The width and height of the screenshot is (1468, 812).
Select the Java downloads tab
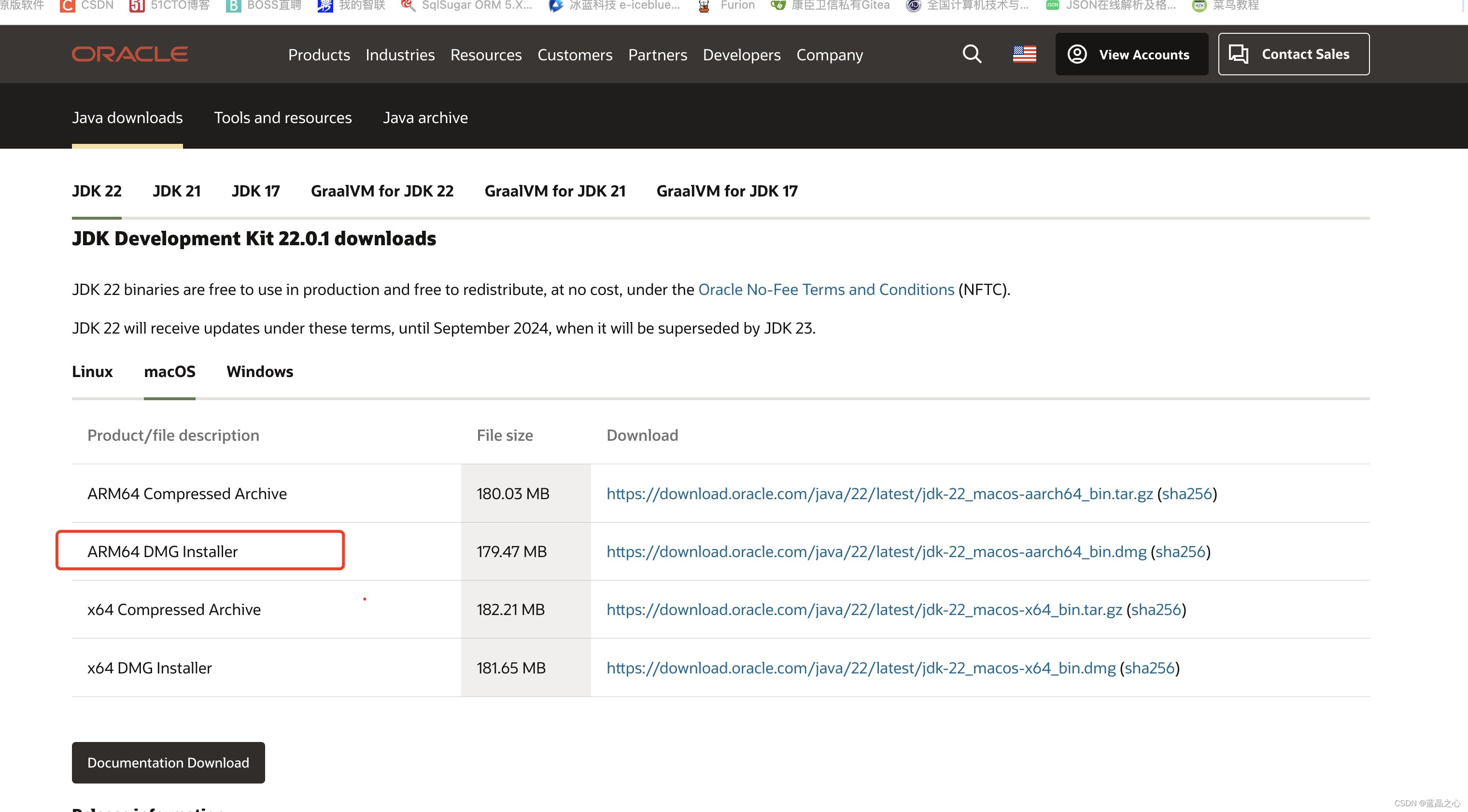[x=127, y=117]
